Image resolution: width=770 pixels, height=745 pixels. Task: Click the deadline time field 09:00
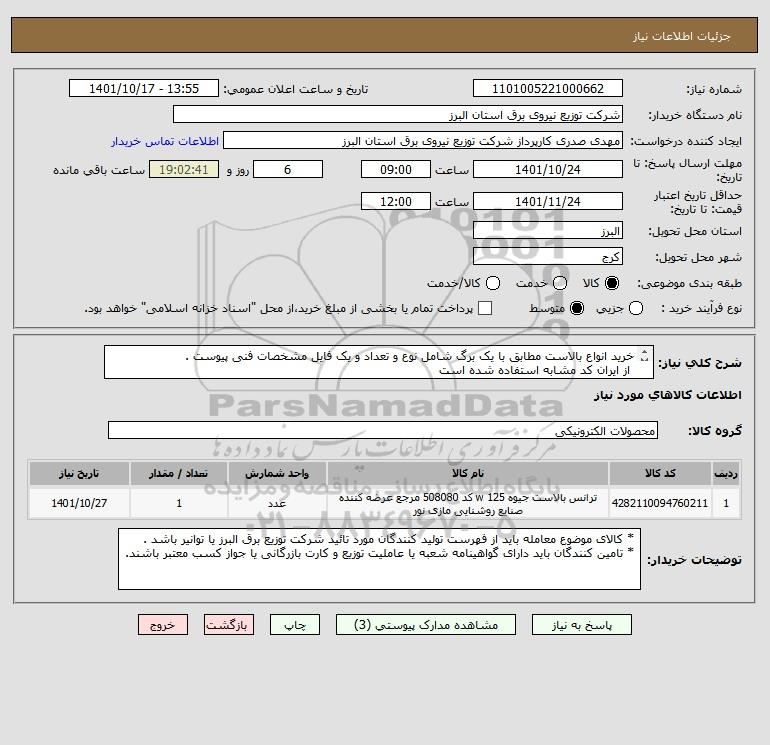click(396, 169)
